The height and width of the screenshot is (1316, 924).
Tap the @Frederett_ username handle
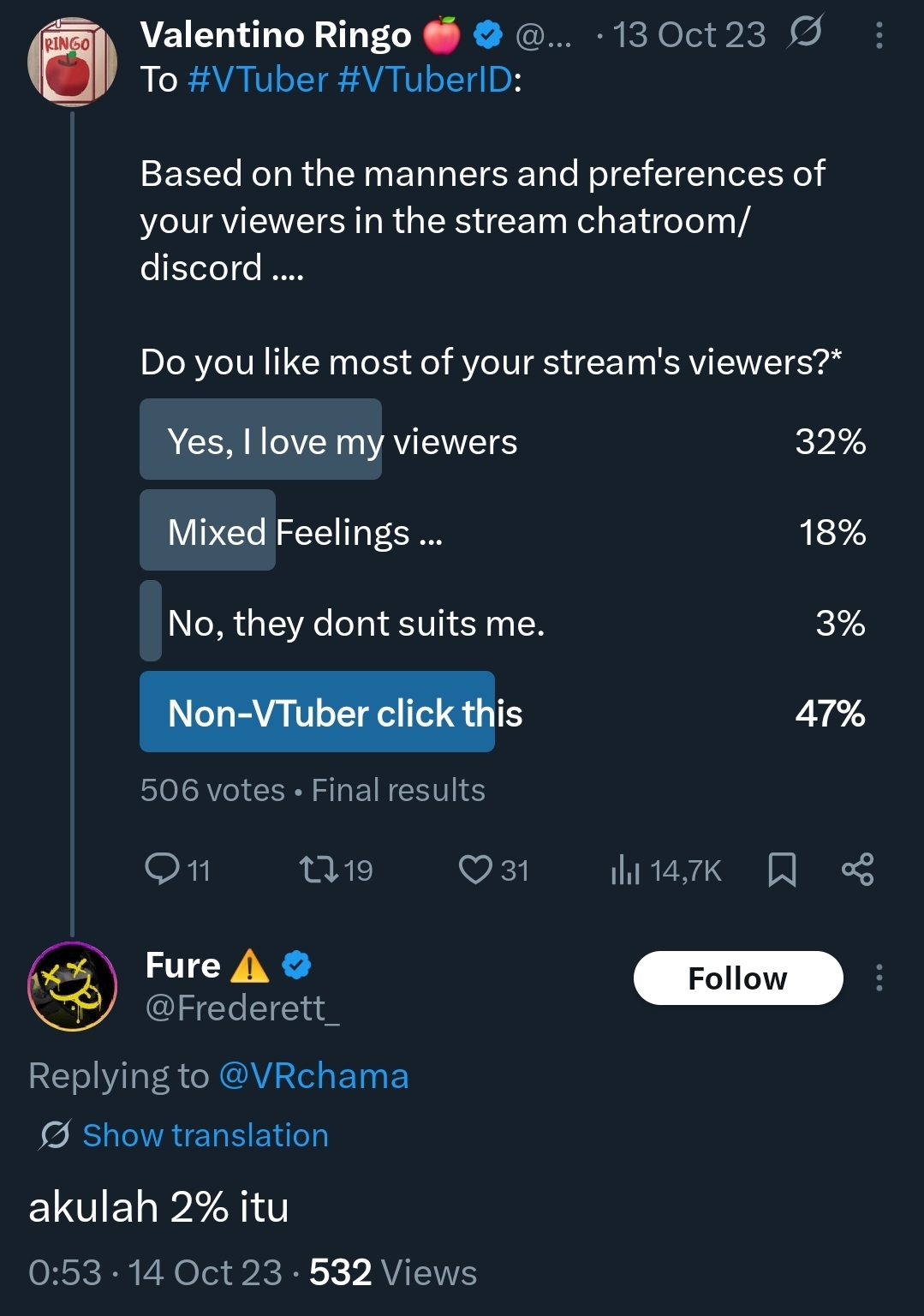pyautogui.click(x=242, y=1008)
